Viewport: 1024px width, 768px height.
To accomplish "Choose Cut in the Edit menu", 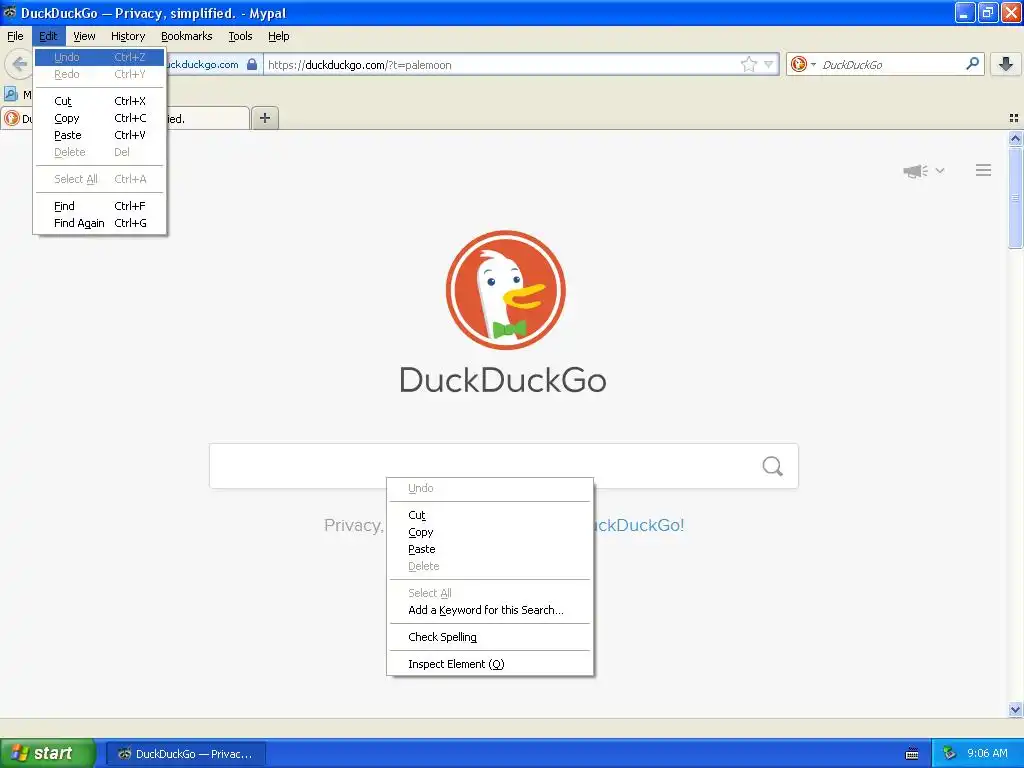I will [x=99, y=101].
